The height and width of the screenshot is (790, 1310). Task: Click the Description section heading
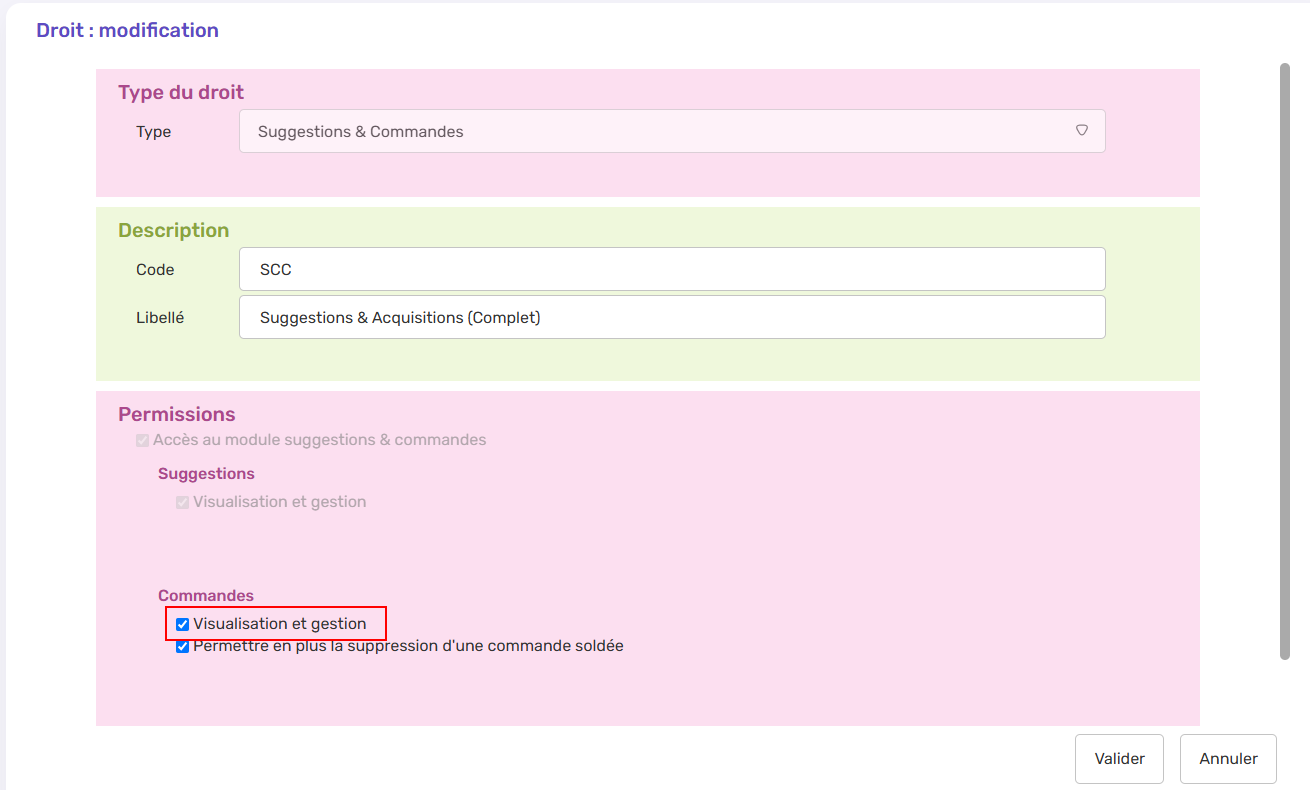tap(173, 229)
